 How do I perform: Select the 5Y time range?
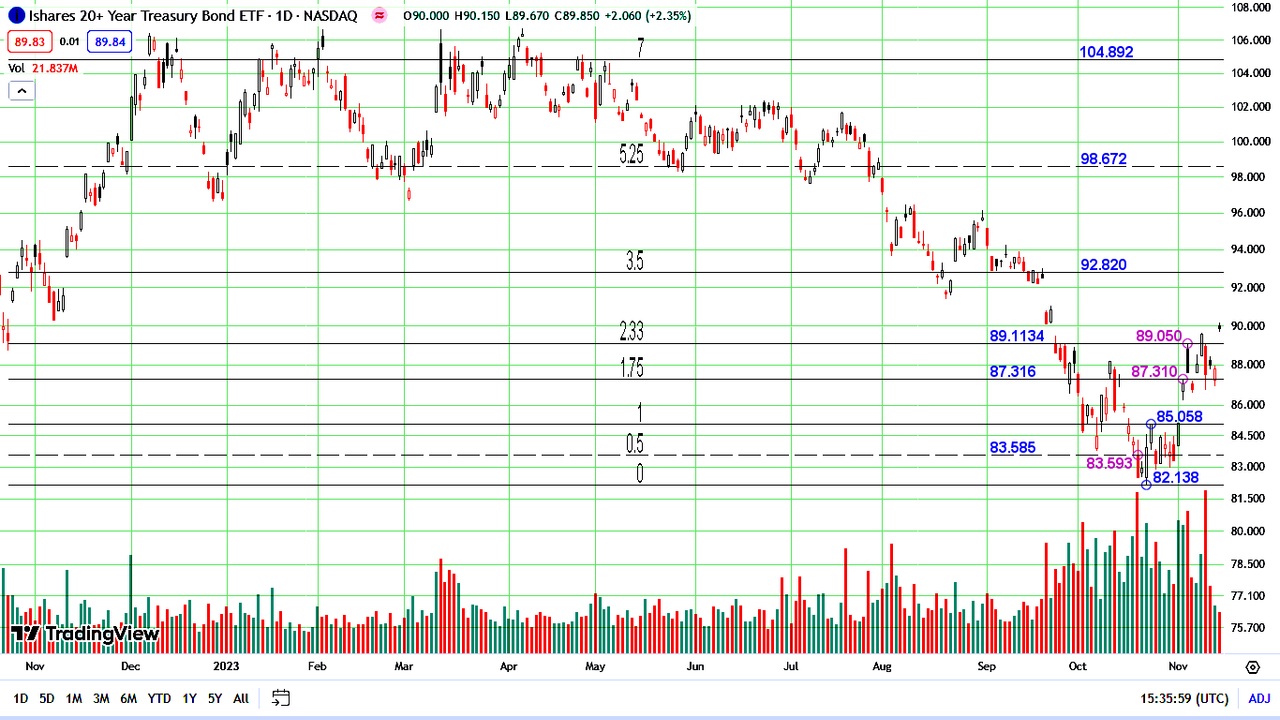[215, 698]
